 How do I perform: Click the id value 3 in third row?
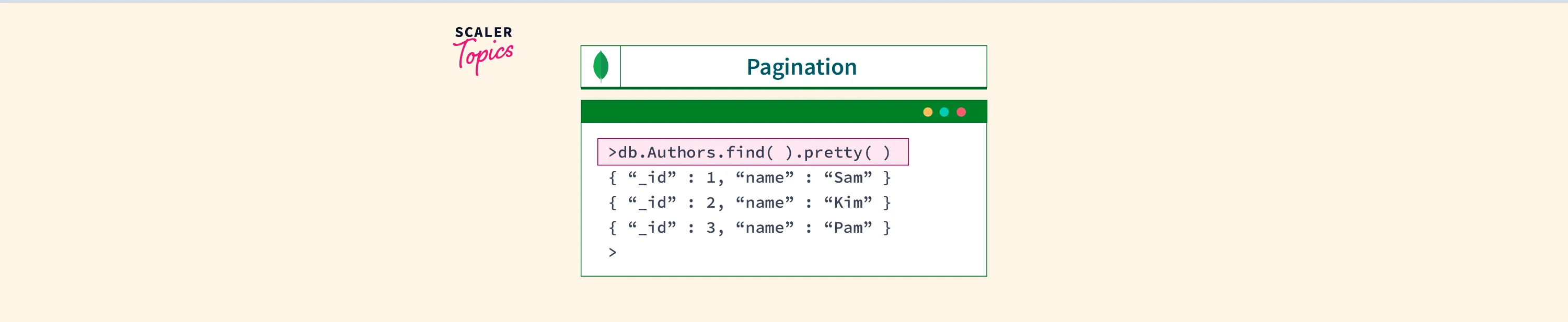(x=710, y=228)
